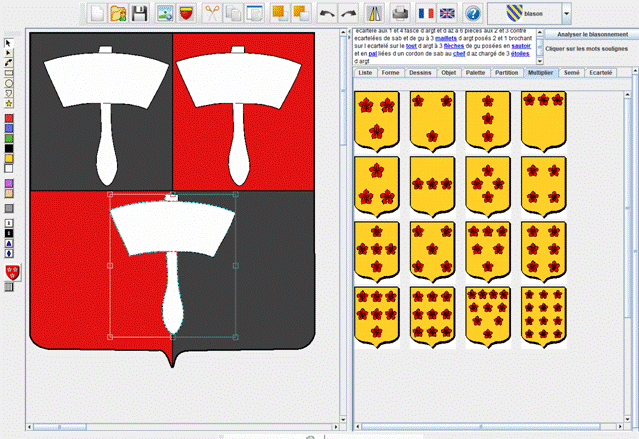Redo with the right curved arrow
Viewport: 639px width, 439px height.
[x=348, y=13]
